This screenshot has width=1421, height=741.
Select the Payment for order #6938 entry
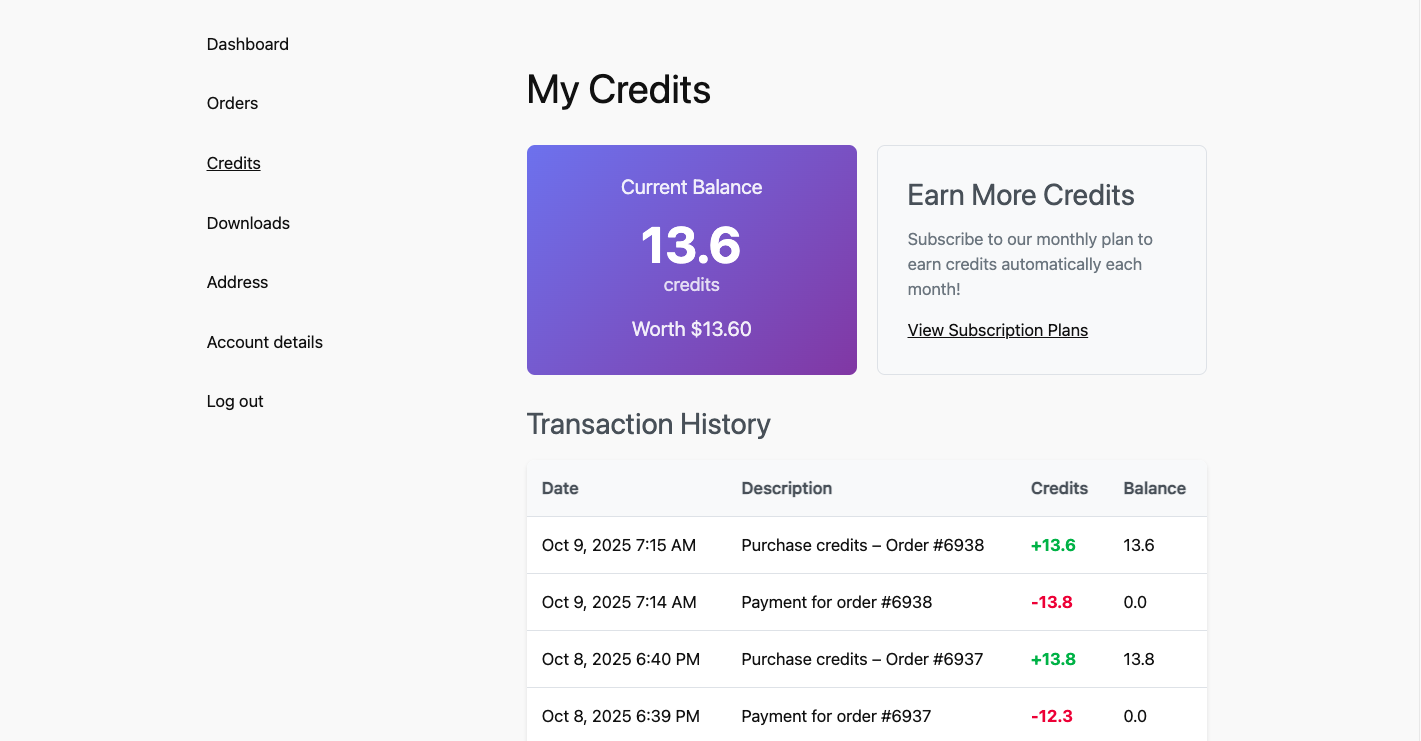(836, 602)
